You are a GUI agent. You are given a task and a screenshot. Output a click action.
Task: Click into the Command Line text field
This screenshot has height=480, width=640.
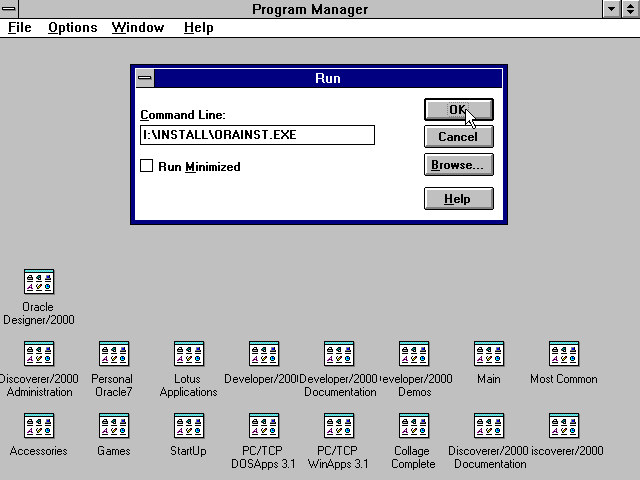257,135
